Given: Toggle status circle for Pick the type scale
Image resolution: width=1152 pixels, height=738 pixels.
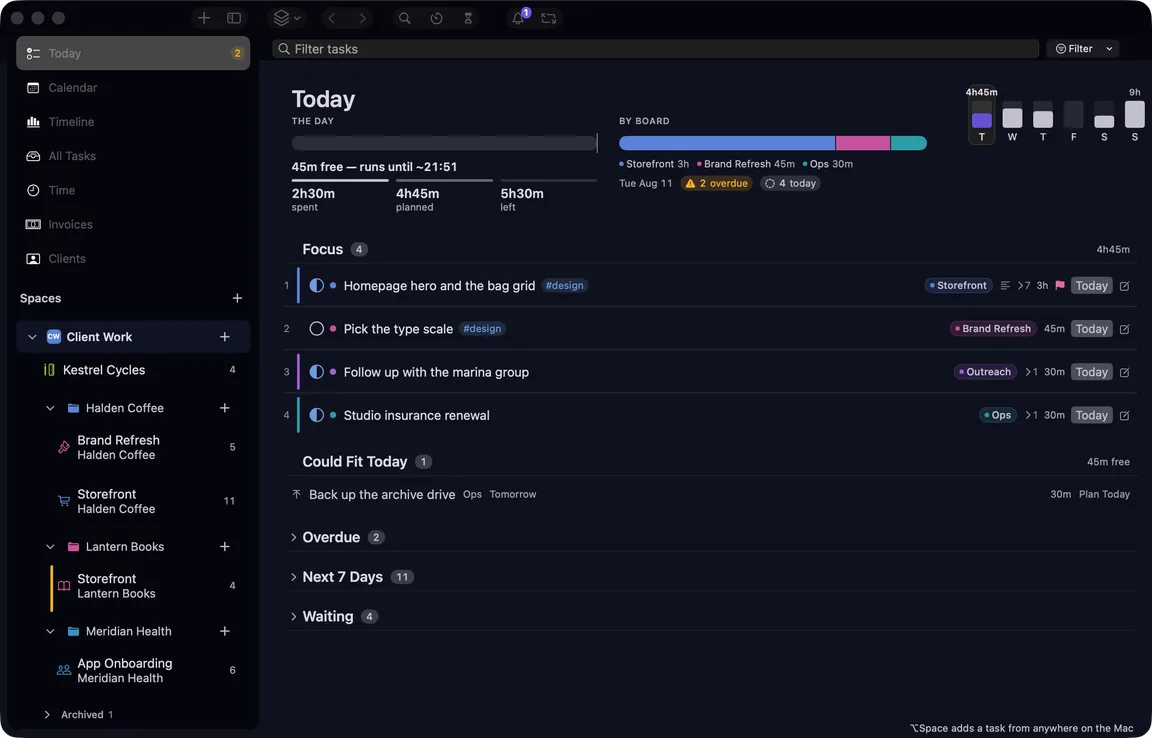Looking at the screenshot, I should [317, 329].
